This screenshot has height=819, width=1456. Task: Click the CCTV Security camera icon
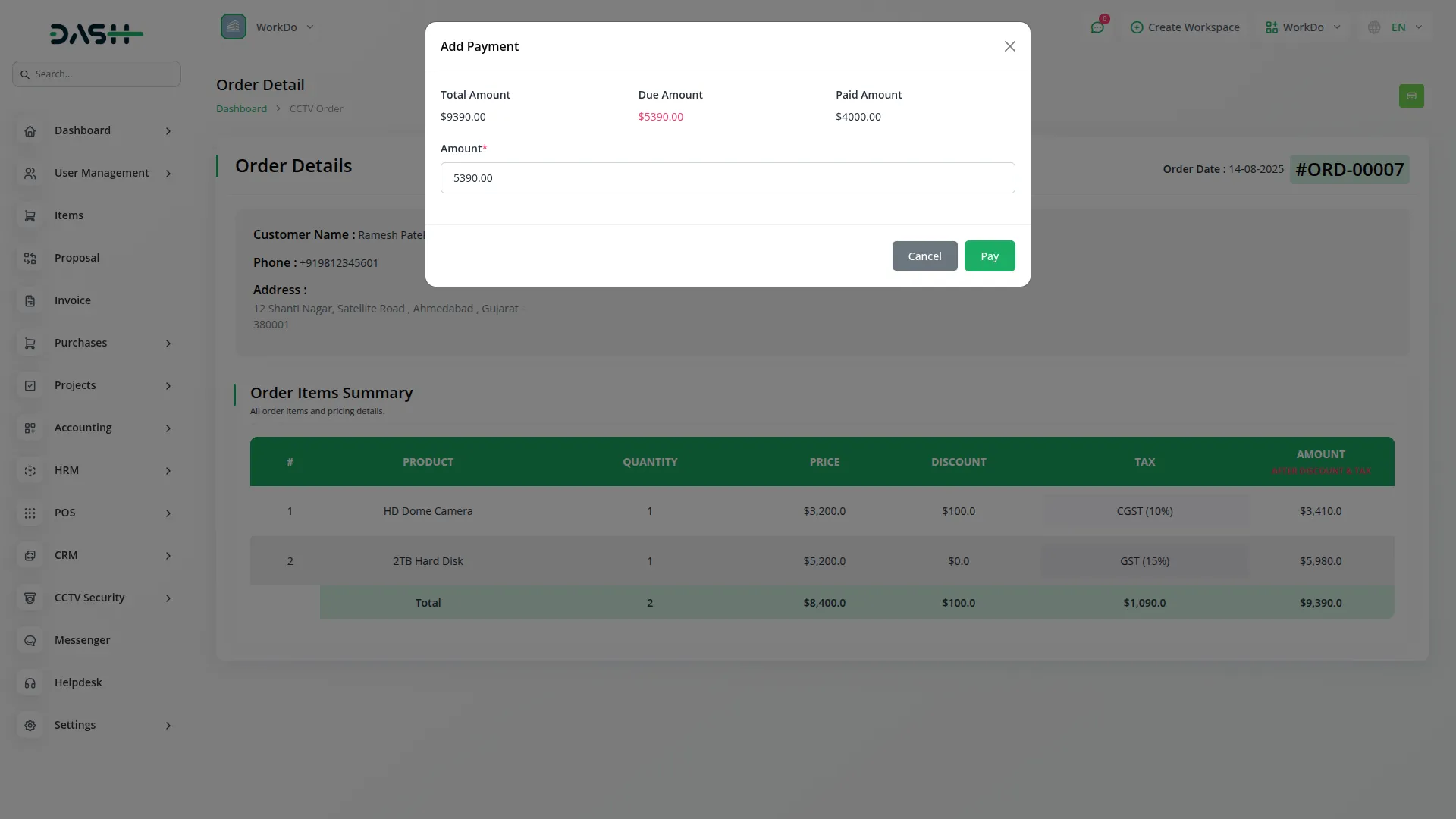pos(30,598)
